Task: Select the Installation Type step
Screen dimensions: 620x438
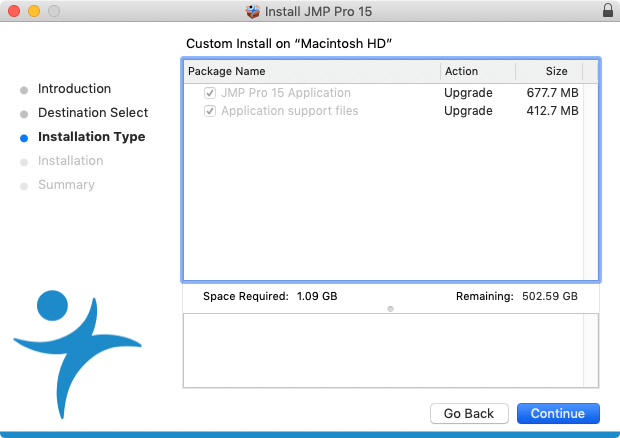Action: 92,137
